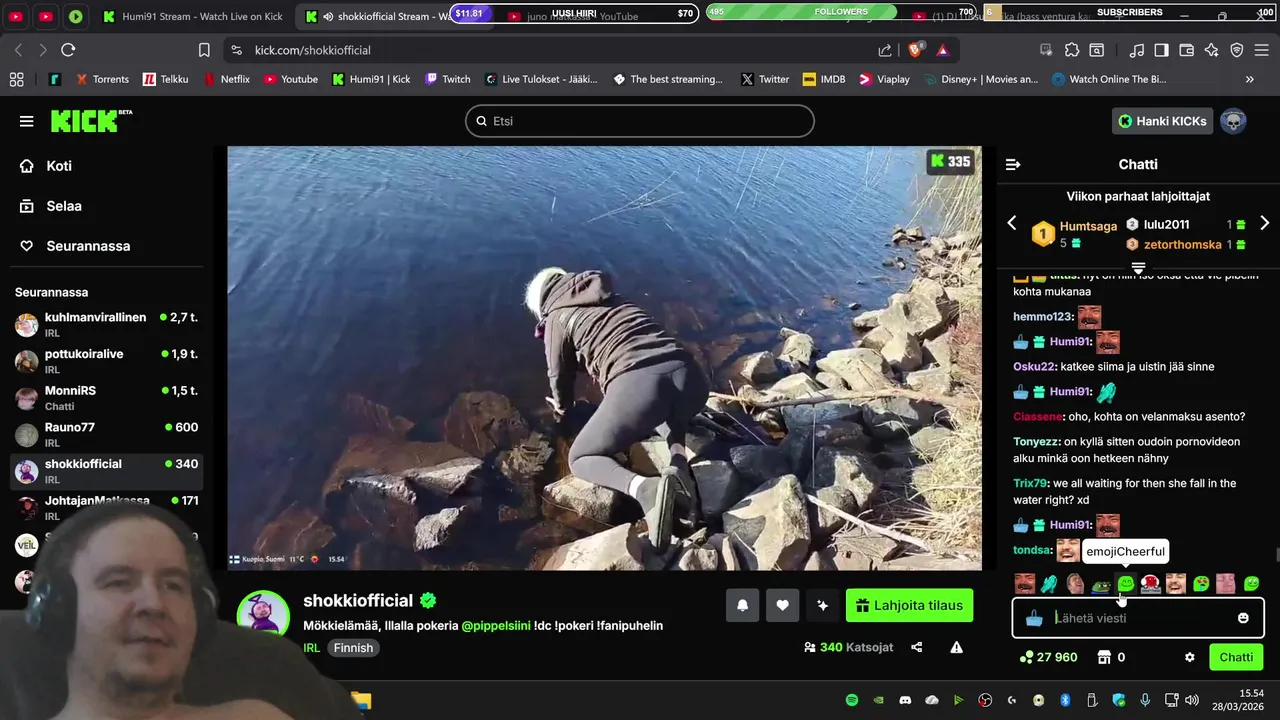Share stream via share icon
The height and width of the screenshot is (720, 1280).
click(x=917, y=647)
